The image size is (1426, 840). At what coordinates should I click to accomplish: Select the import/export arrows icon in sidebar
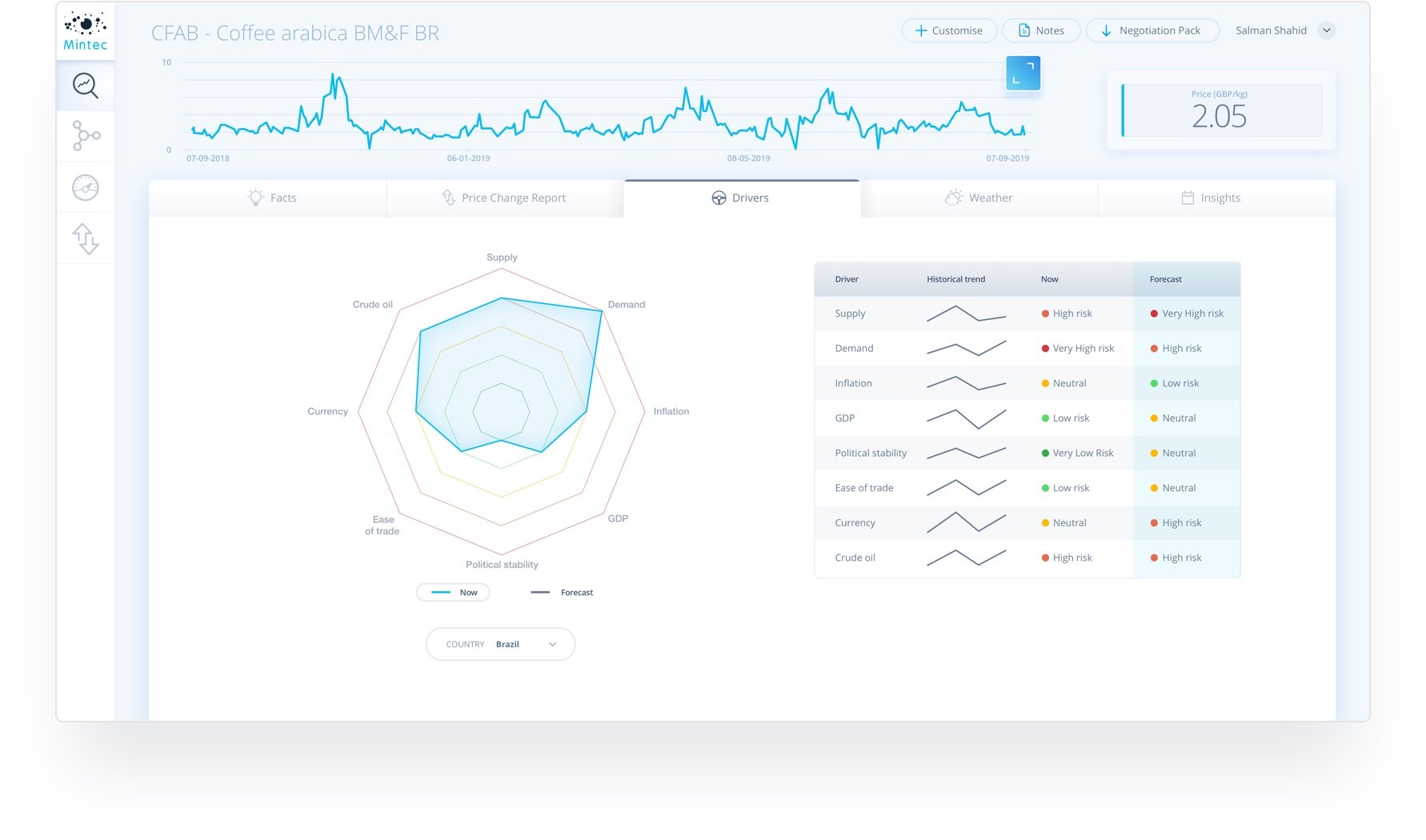pos(85,238)
